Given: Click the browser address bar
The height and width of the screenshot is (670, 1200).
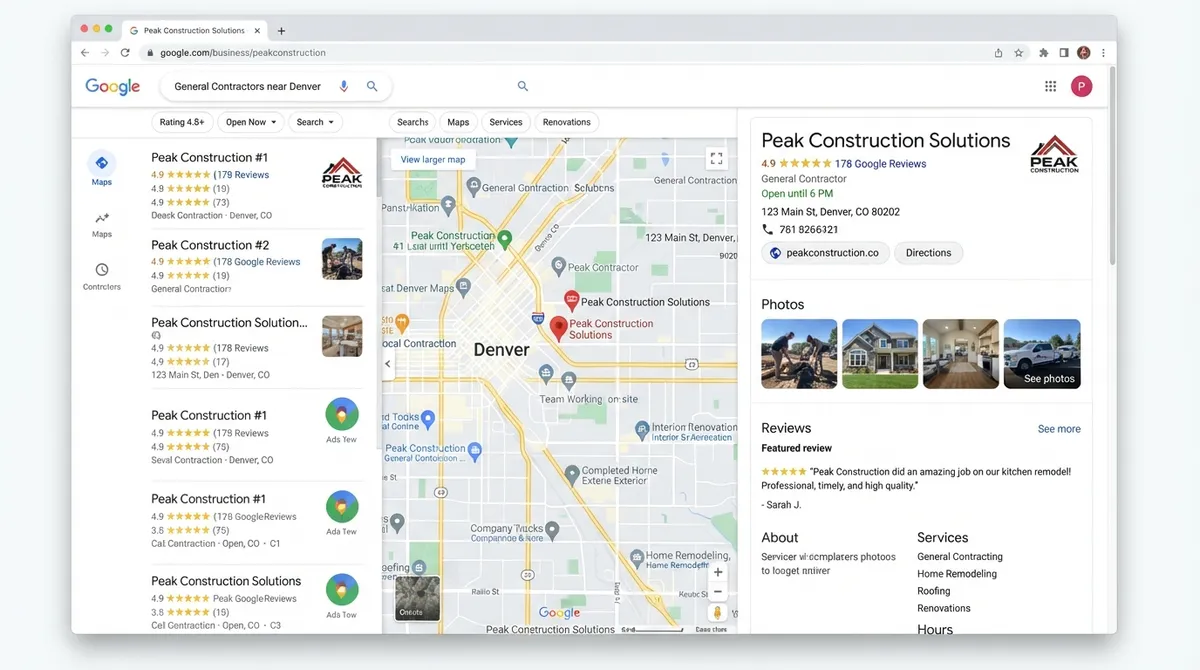Looking at the screenshot, I should point(560,53).
